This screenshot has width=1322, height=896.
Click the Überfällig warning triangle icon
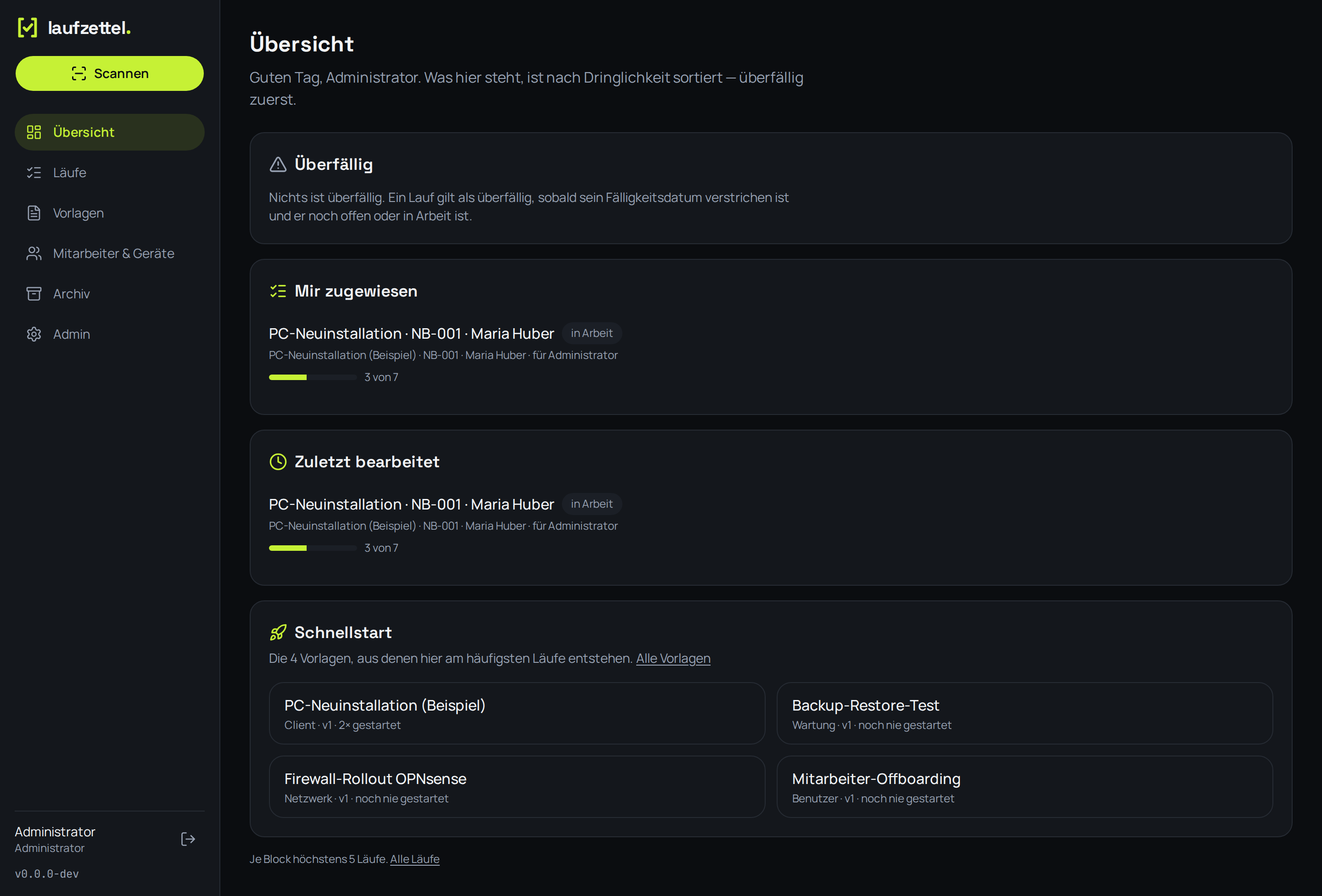278,164
